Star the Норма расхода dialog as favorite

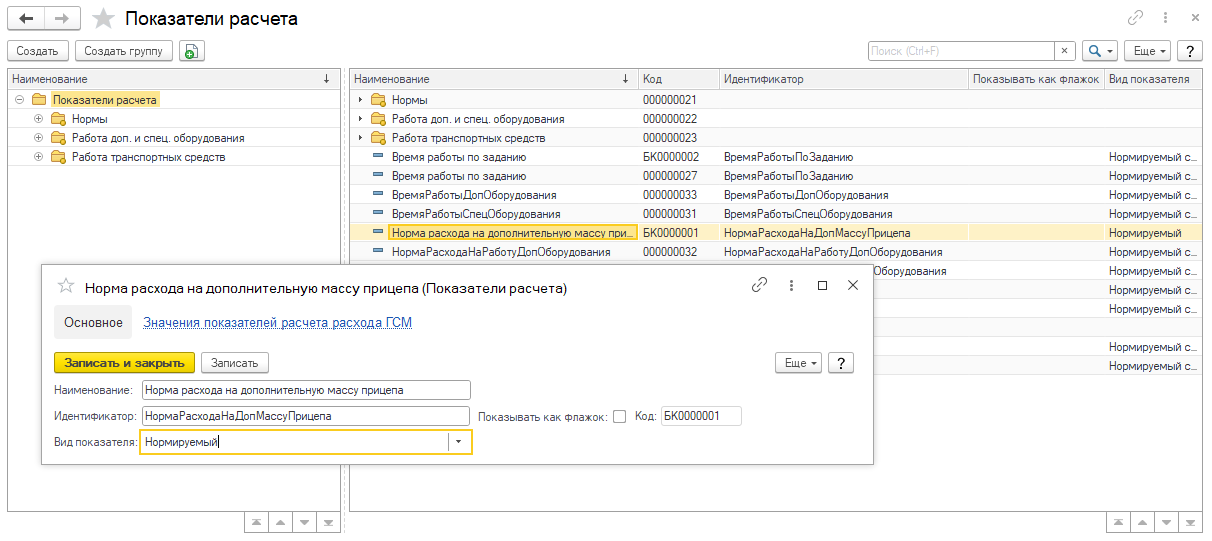point(66,286)
